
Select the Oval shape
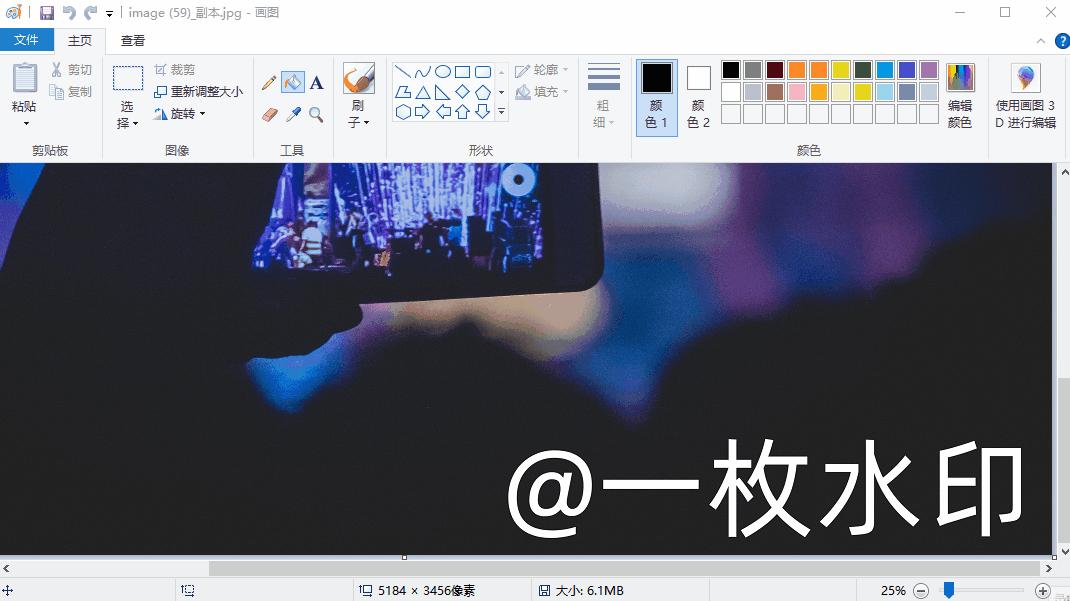coord(442,71)
